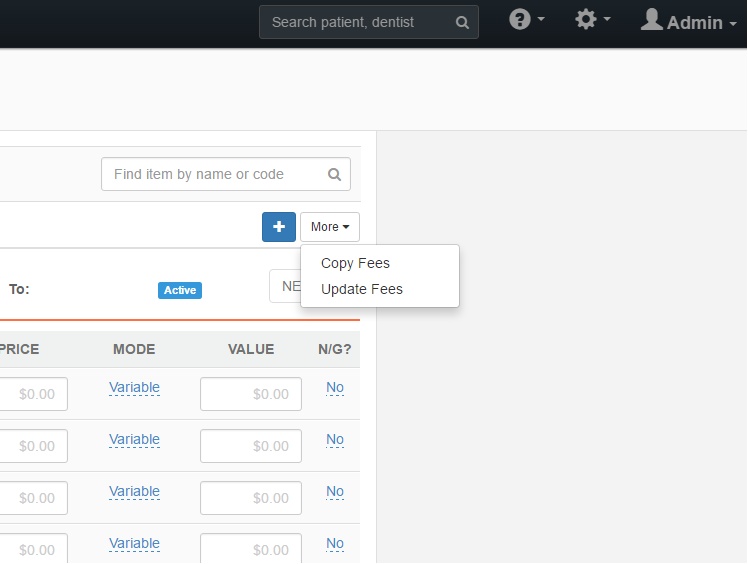Open the settings gear menu
The image size is (748, 564).
(x=586, y=20)
